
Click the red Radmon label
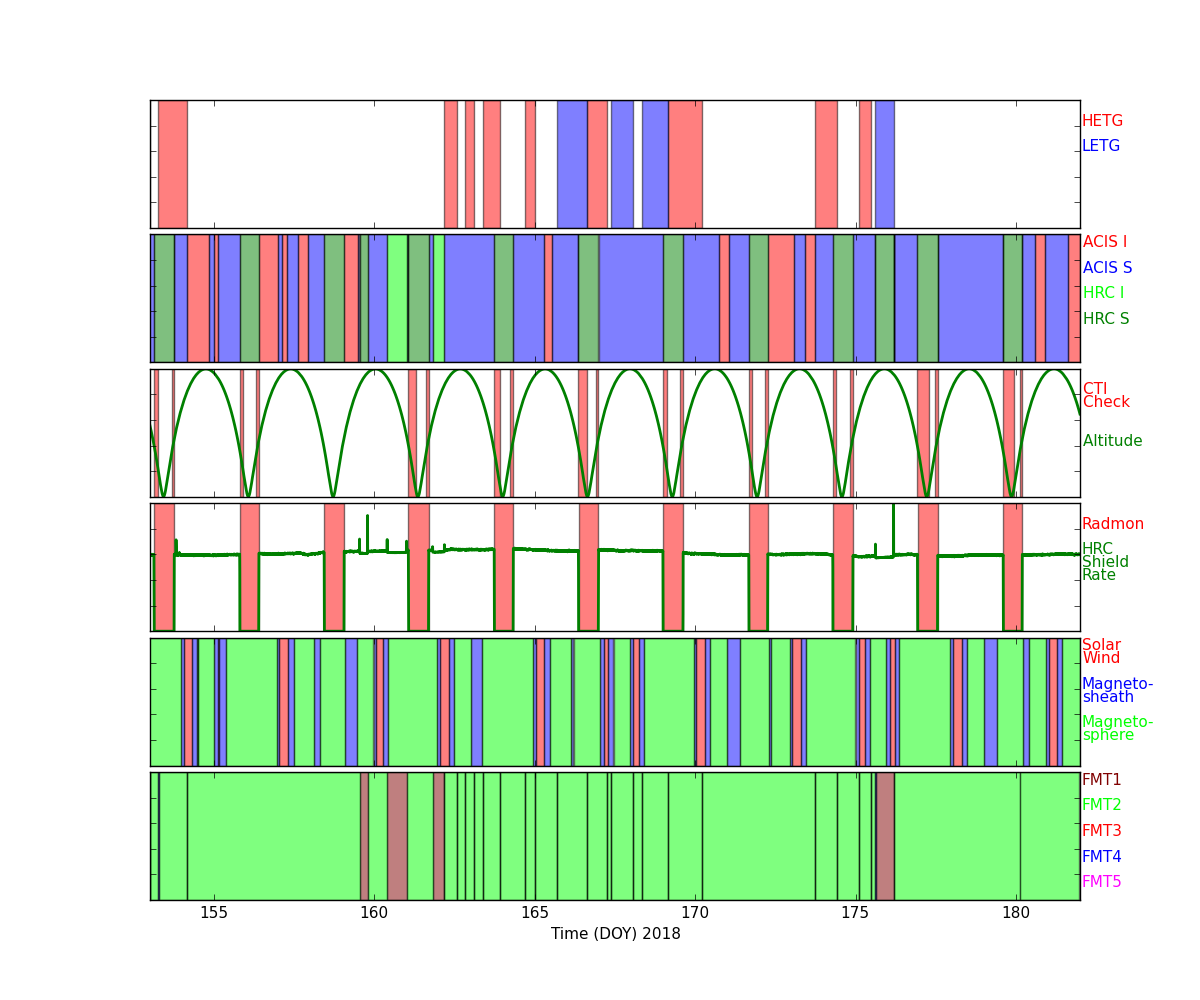[x=1112, y=524]
